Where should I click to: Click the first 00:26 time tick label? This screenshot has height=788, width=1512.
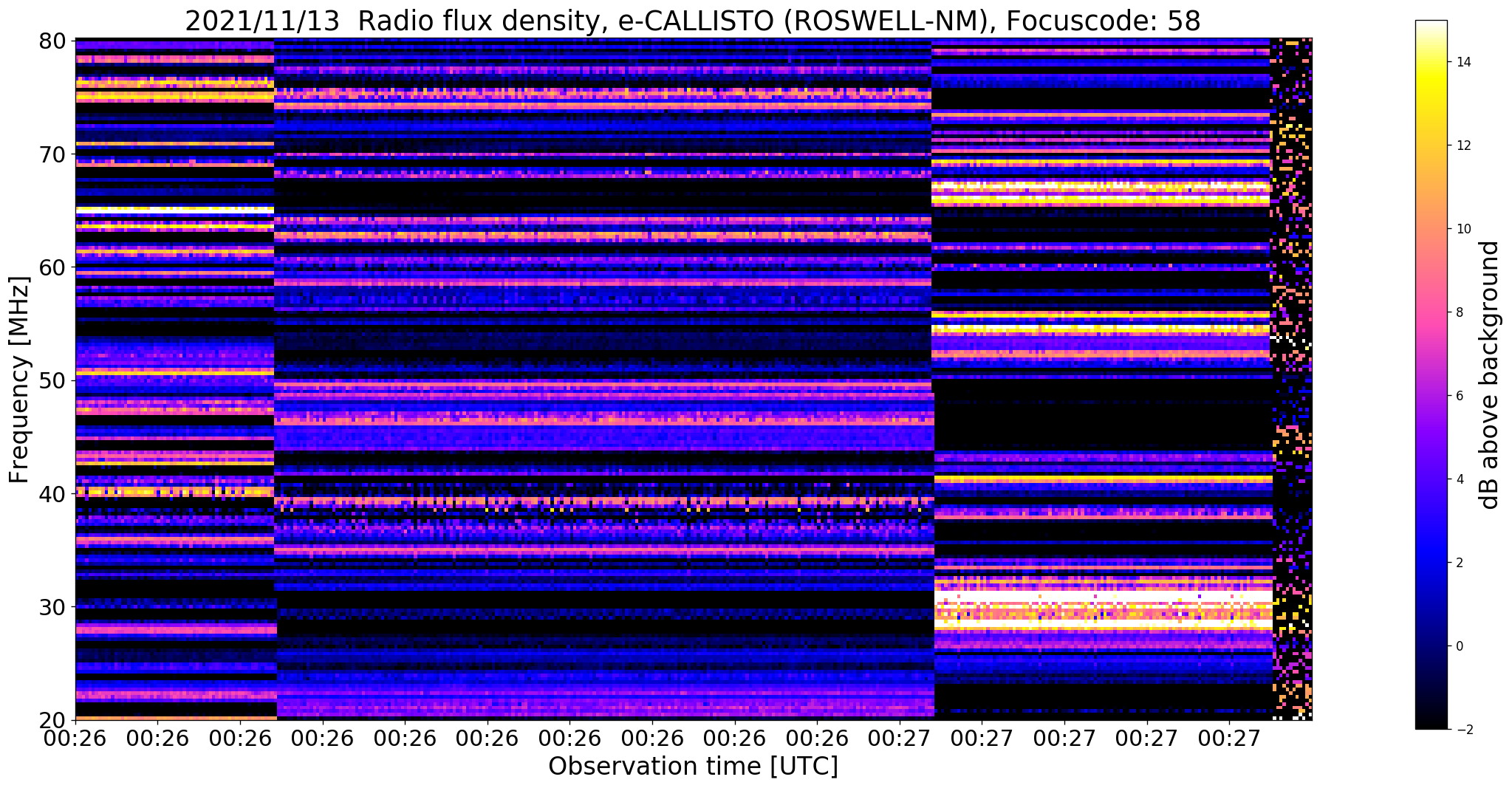[x=76, y=739]
